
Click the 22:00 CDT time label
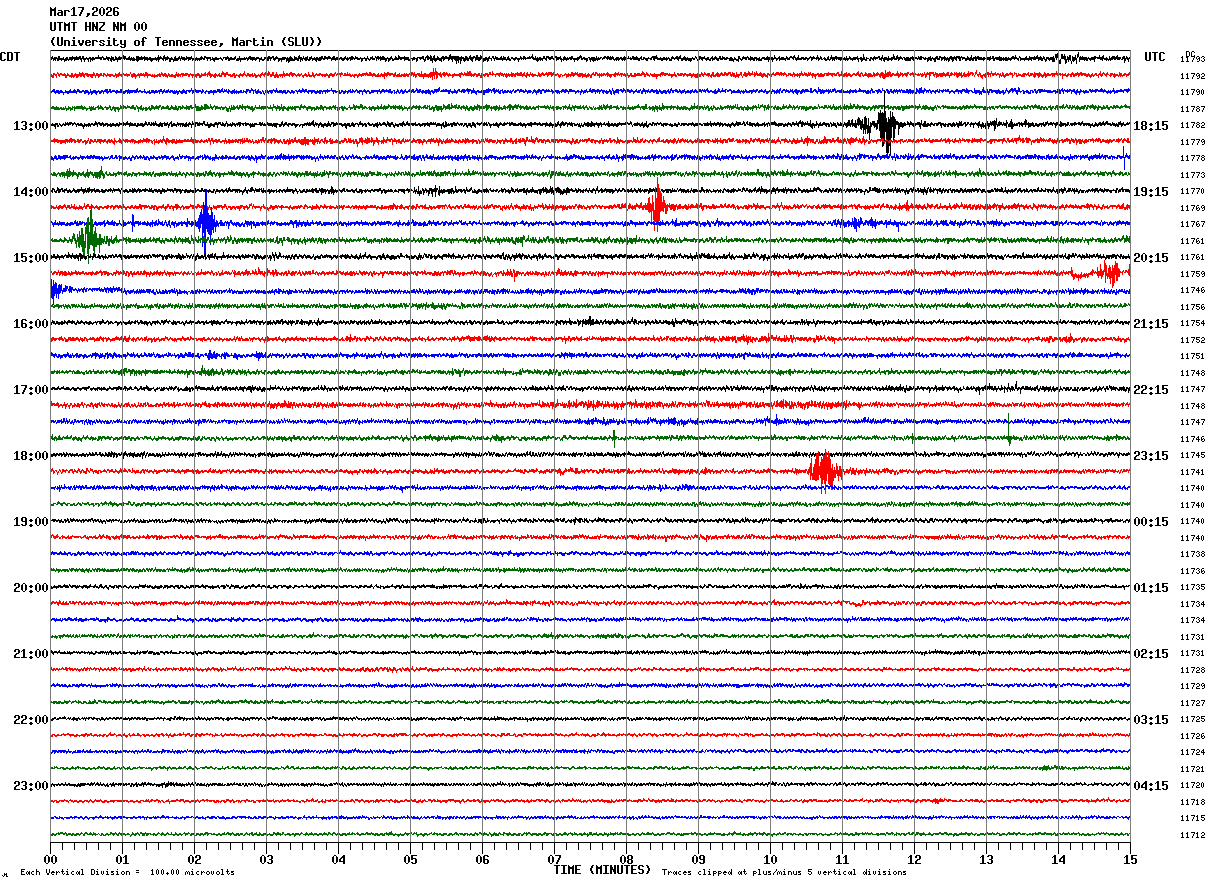pos(30,719)
